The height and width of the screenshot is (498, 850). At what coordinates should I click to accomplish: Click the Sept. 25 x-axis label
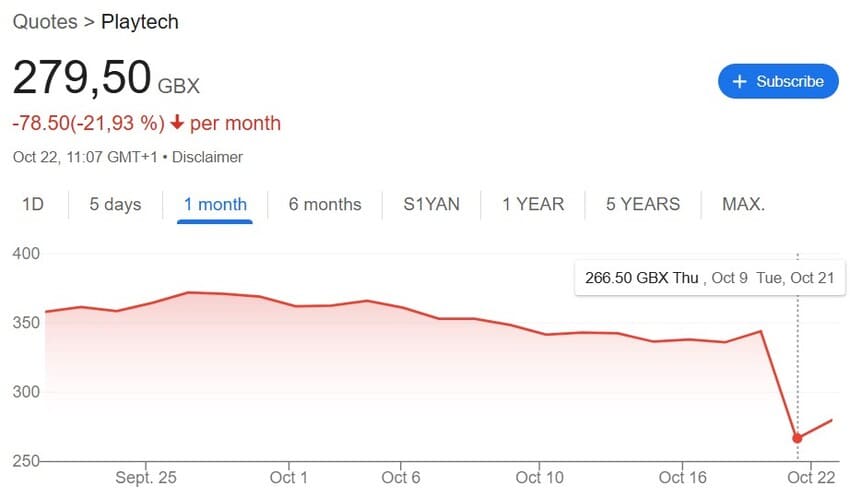click(x=146, y=475)
